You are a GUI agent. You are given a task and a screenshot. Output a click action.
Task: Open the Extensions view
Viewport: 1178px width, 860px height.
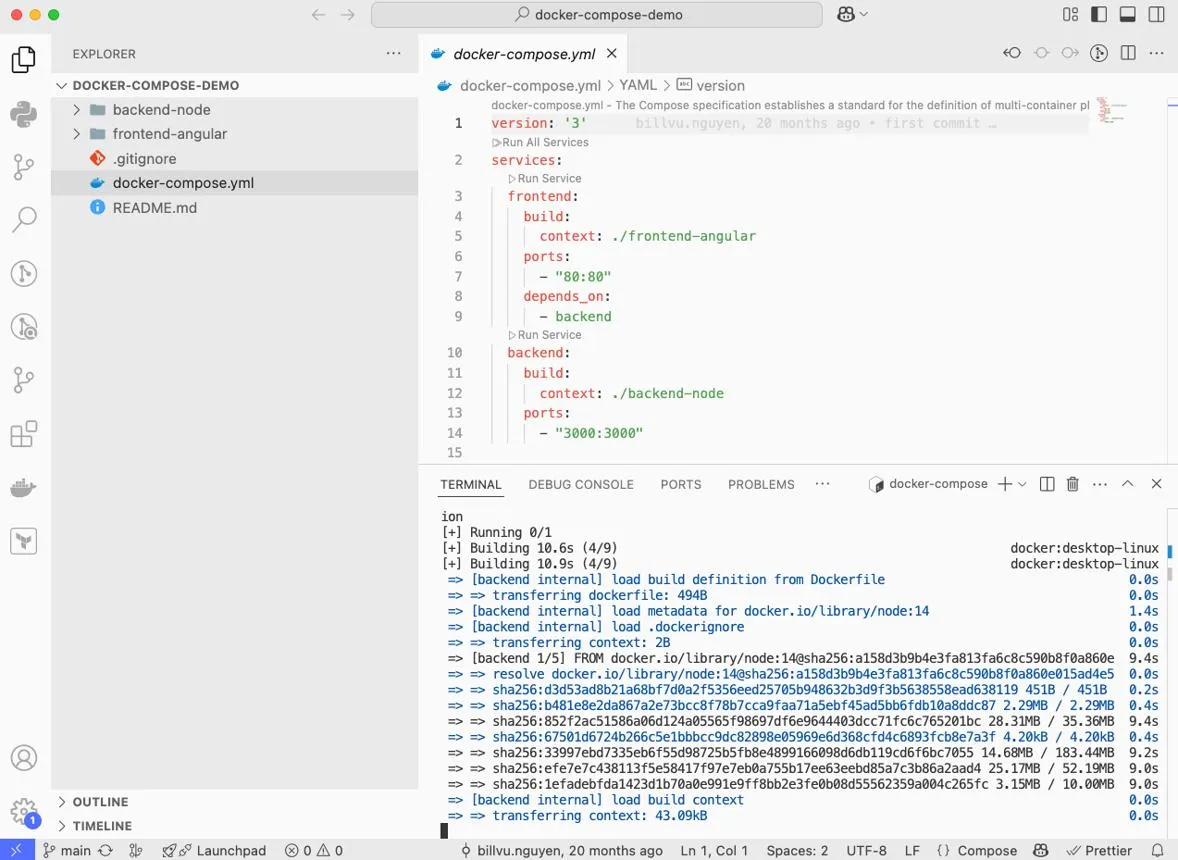[24, 434]
